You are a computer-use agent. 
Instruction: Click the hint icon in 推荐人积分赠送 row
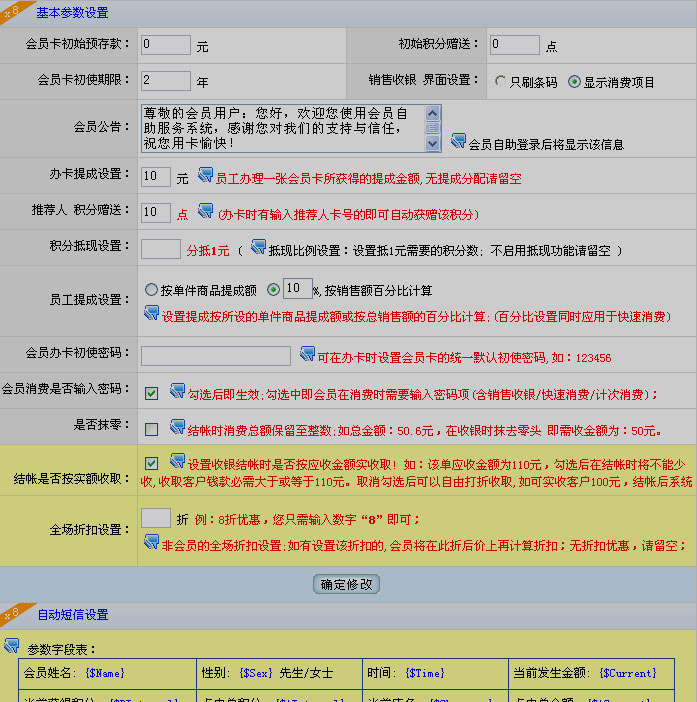(x=205, y=211)
